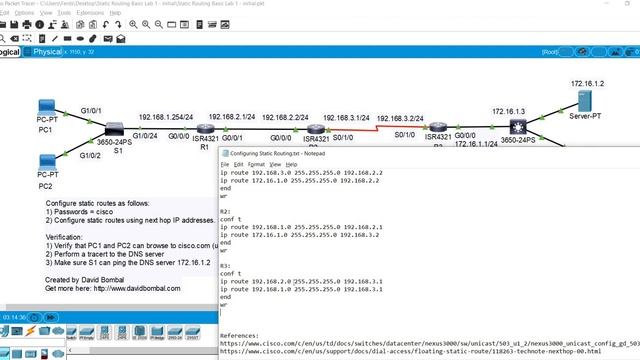Open the Tools menu in Packet Tracer
Image resolution: width=640 pixels, height=360 pixels.
point(64,13)
